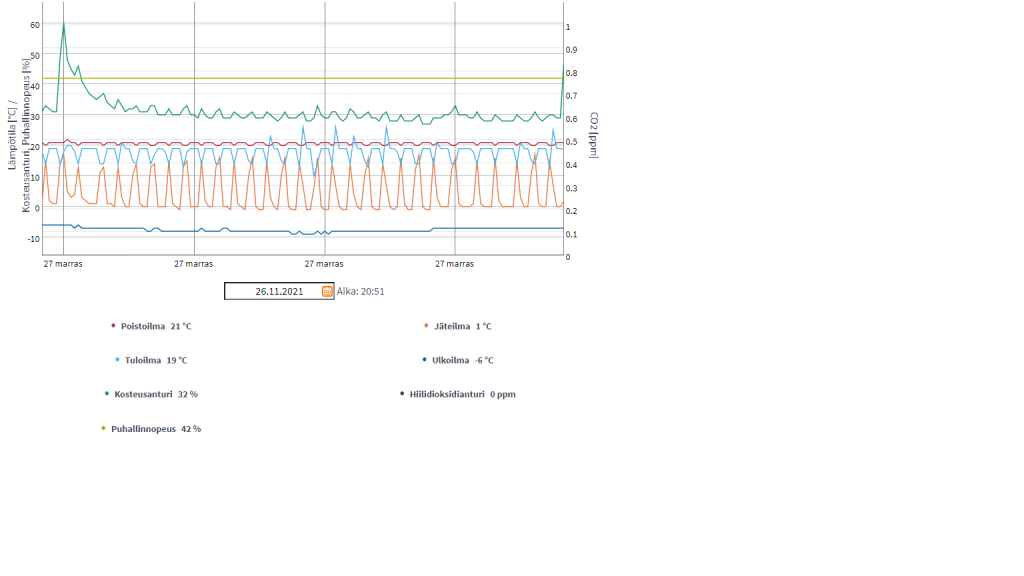
Task: Open the calendar date picker icon
Action: (x=327, y=291)
